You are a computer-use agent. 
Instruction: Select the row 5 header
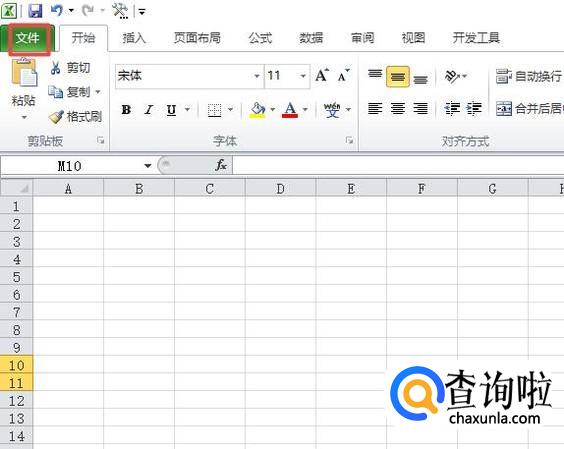point(16,277)
